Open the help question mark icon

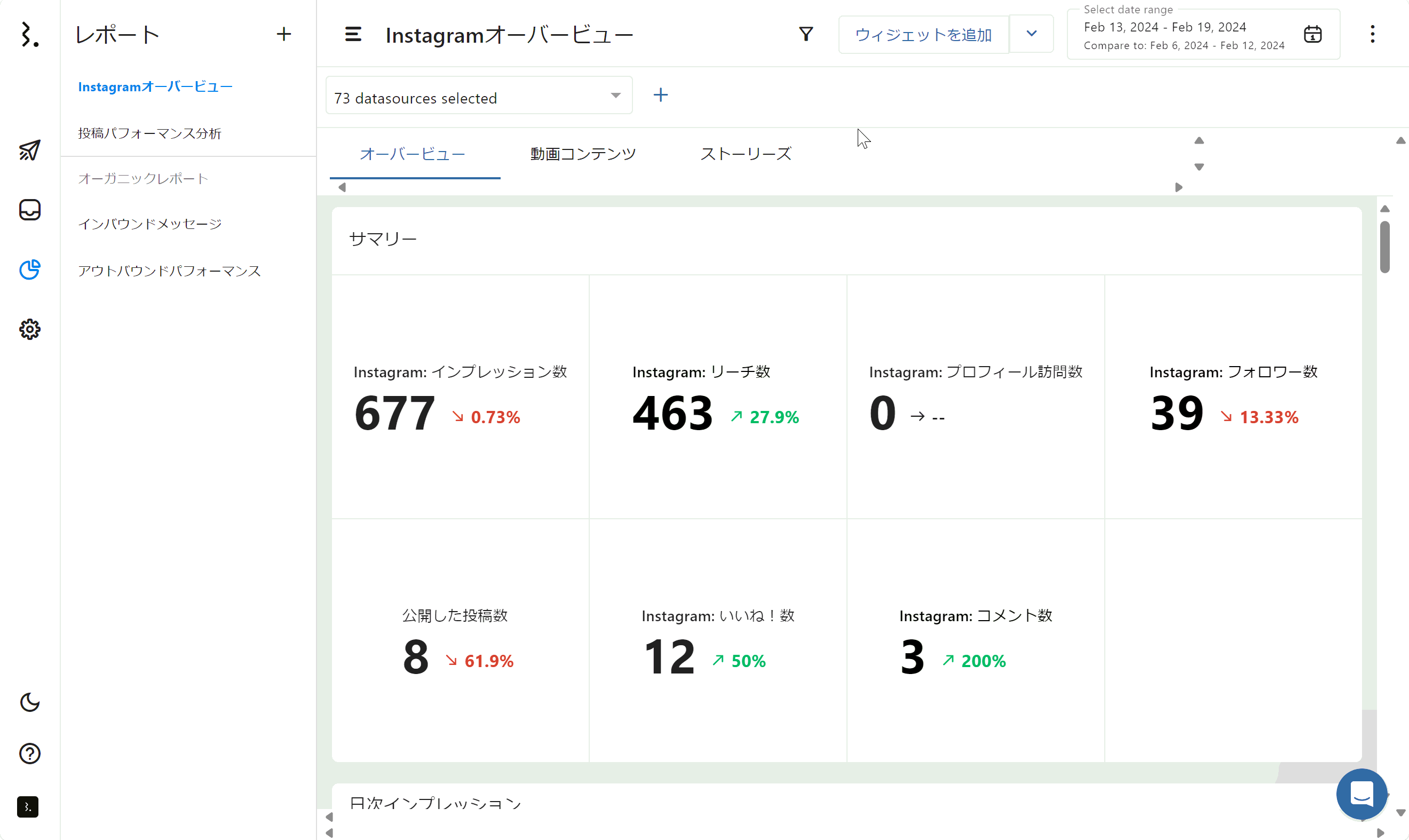click(29, 754)
